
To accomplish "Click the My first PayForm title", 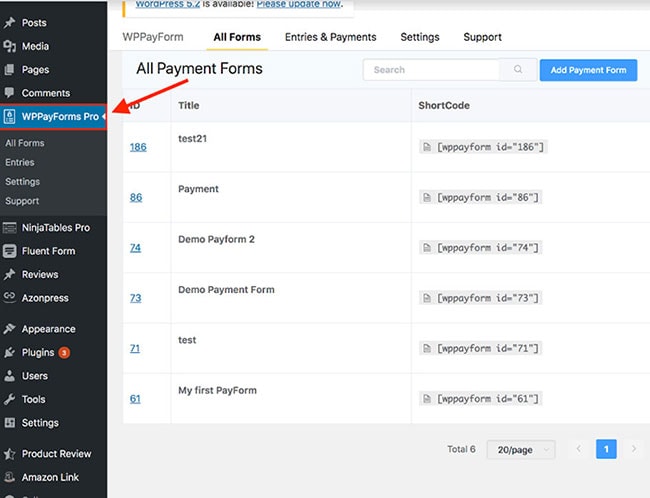I will [217, 390].
